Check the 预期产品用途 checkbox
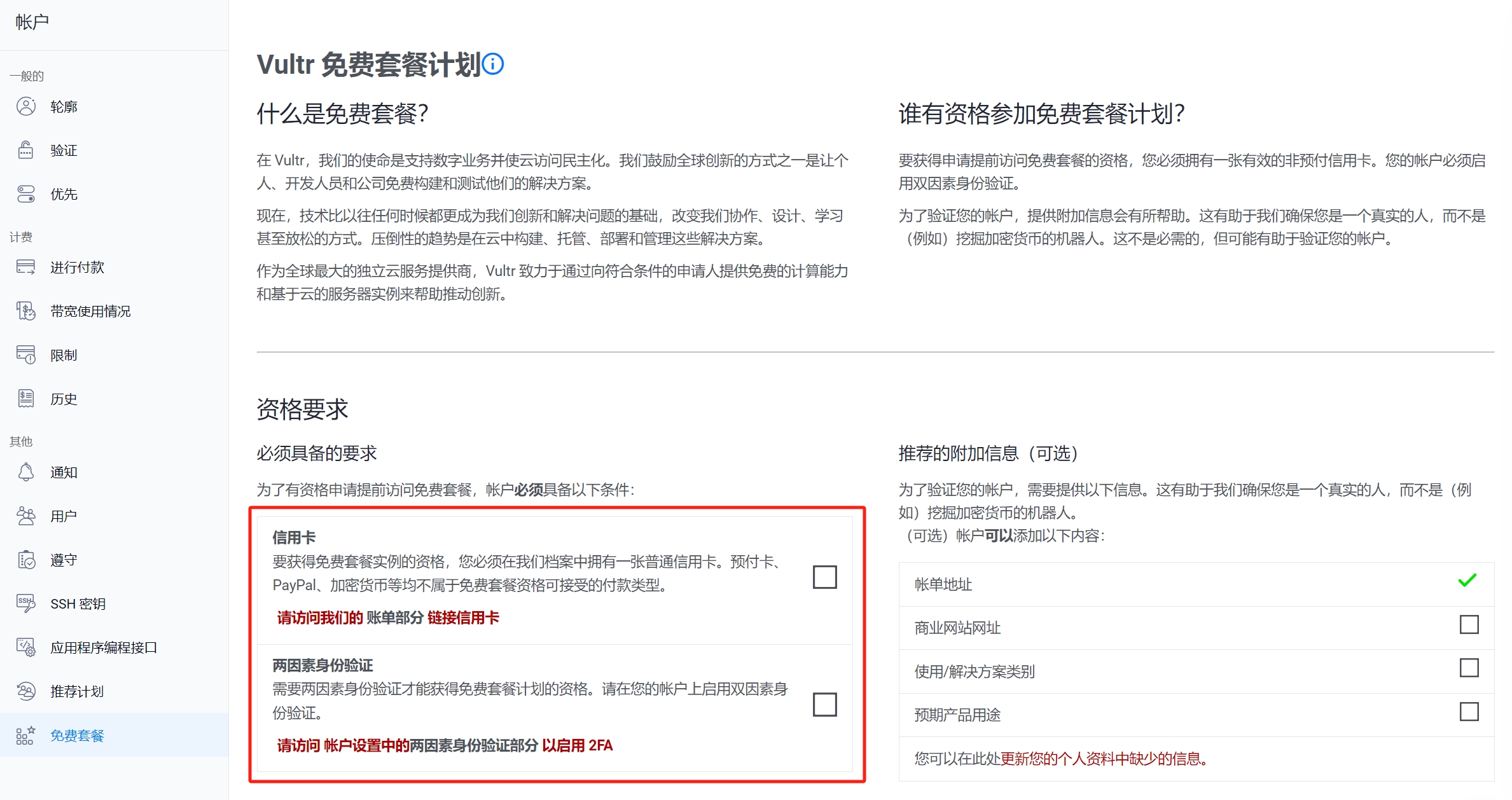The height and width of the screenshot is (800, 1512). tap(1469, 712)
